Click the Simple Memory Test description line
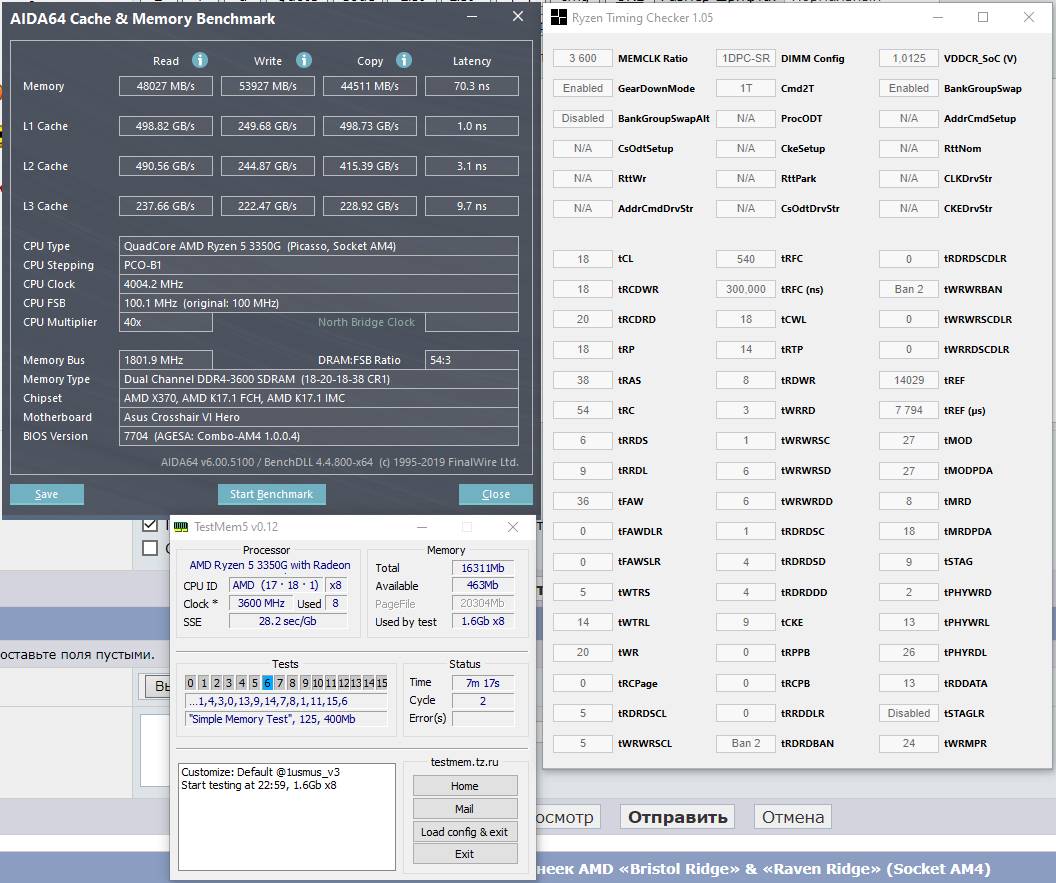 coord(286,719)
